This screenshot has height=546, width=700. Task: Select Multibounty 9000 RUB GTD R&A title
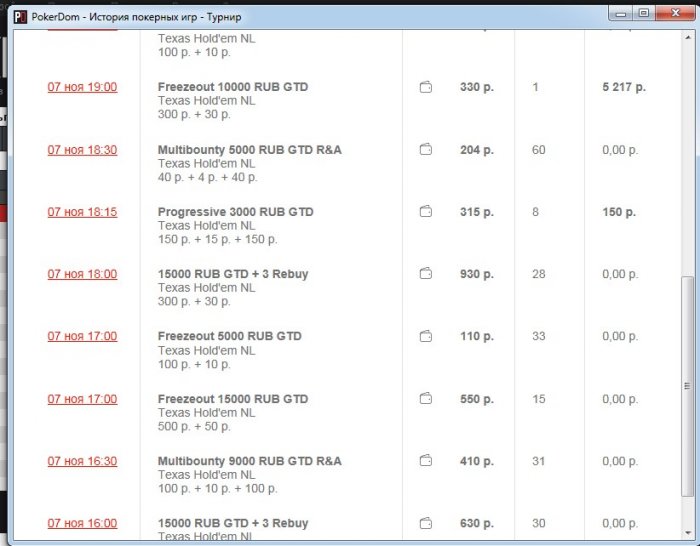tap(250, 461)
